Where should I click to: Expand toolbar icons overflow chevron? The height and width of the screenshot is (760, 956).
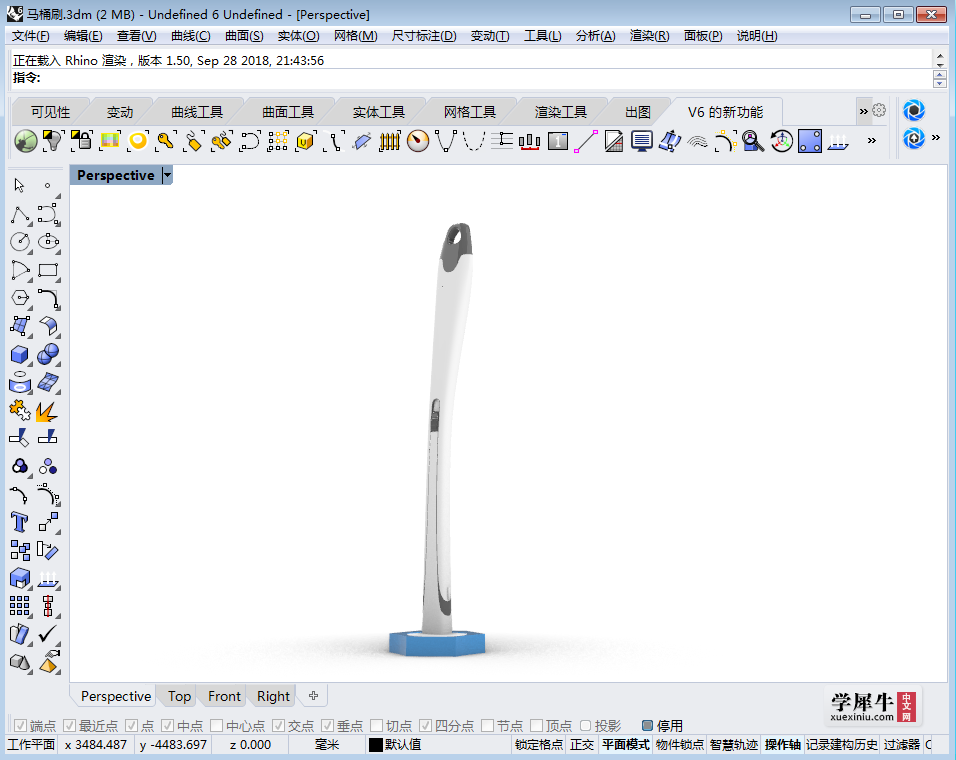(872, 141)
